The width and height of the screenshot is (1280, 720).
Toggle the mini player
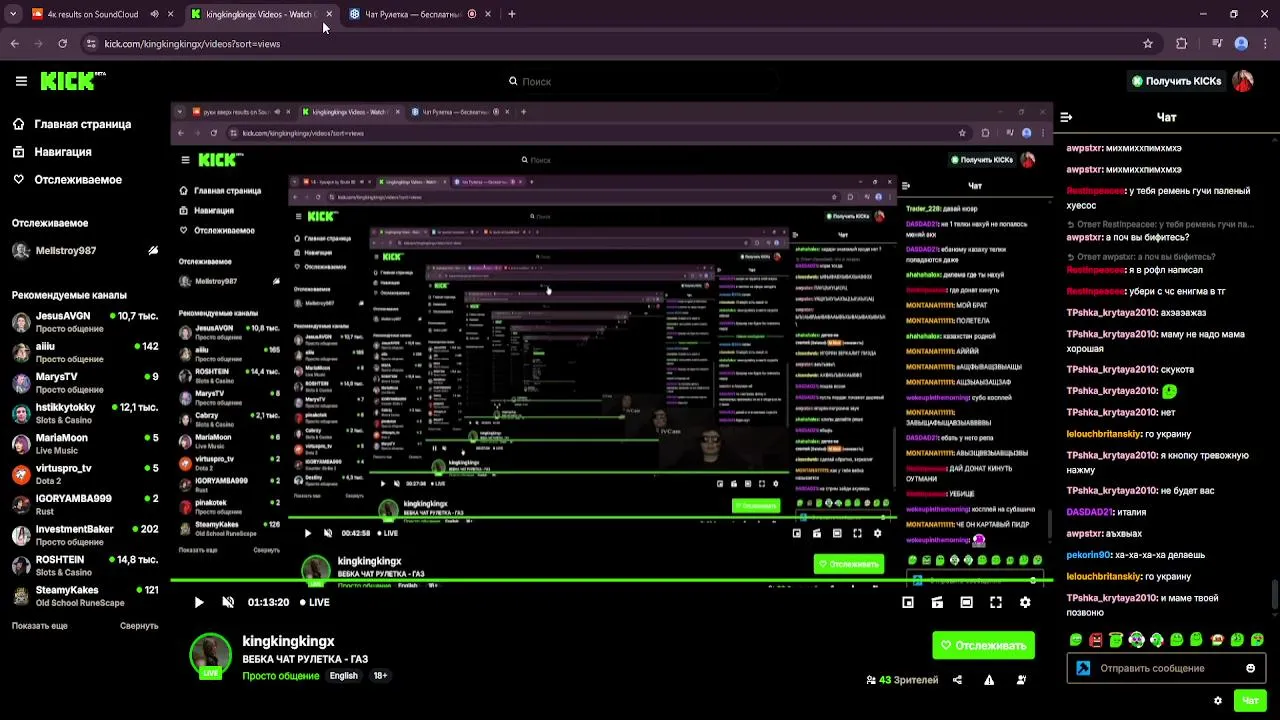[907, 602]
